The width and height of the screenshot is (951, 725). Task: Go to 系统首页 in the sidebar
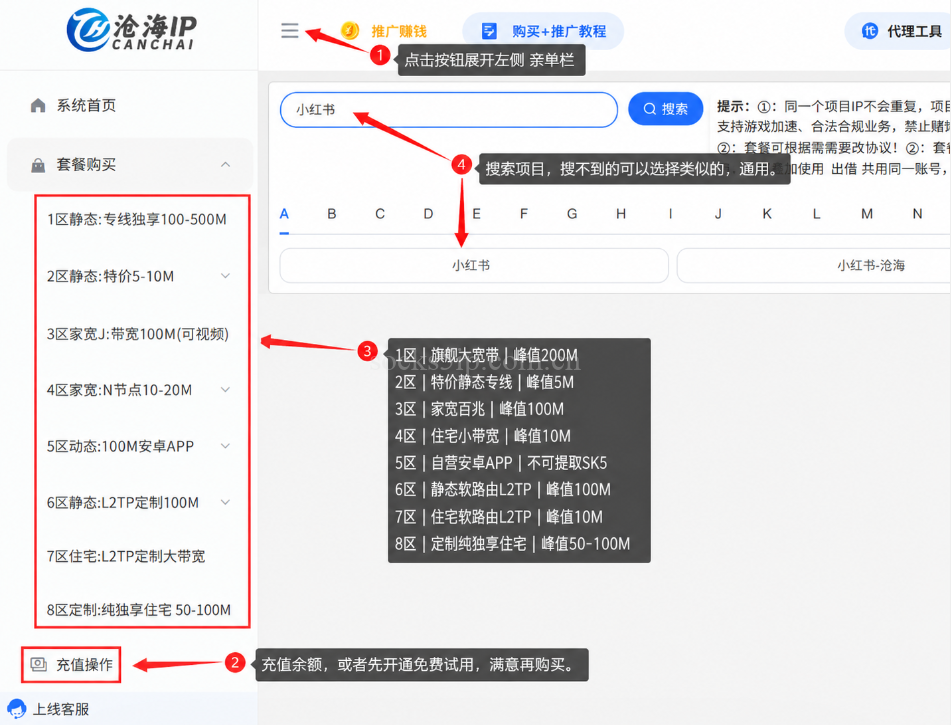[x=86, y=106]
